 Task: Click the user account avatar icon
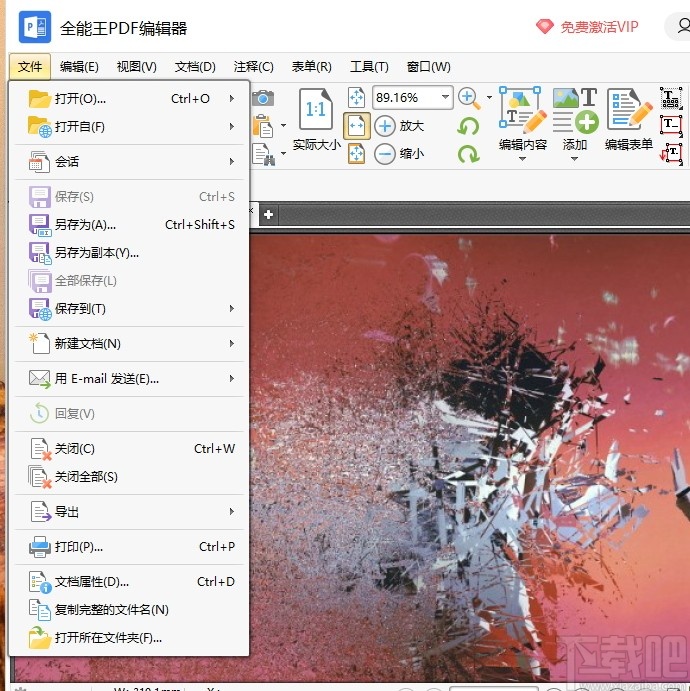point(682,26)
